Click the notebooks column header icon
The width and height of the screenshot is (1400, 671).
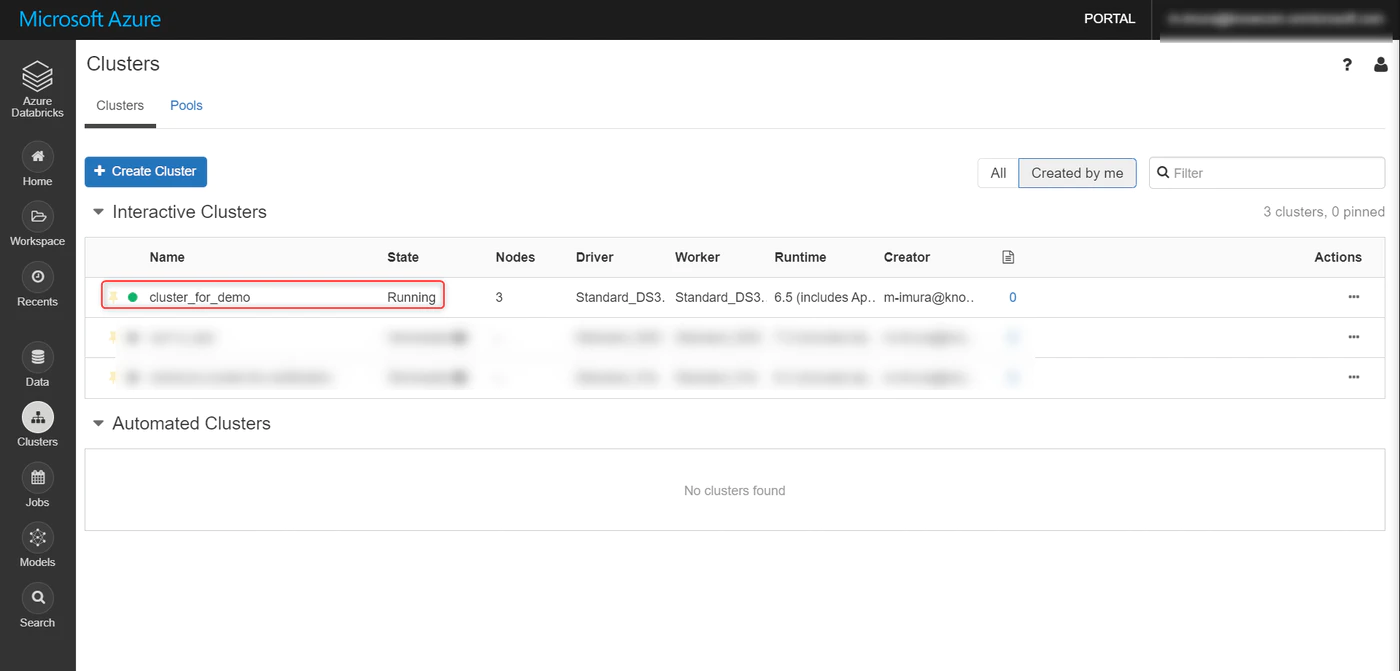pyautogui.click(x=1008, y=257)
